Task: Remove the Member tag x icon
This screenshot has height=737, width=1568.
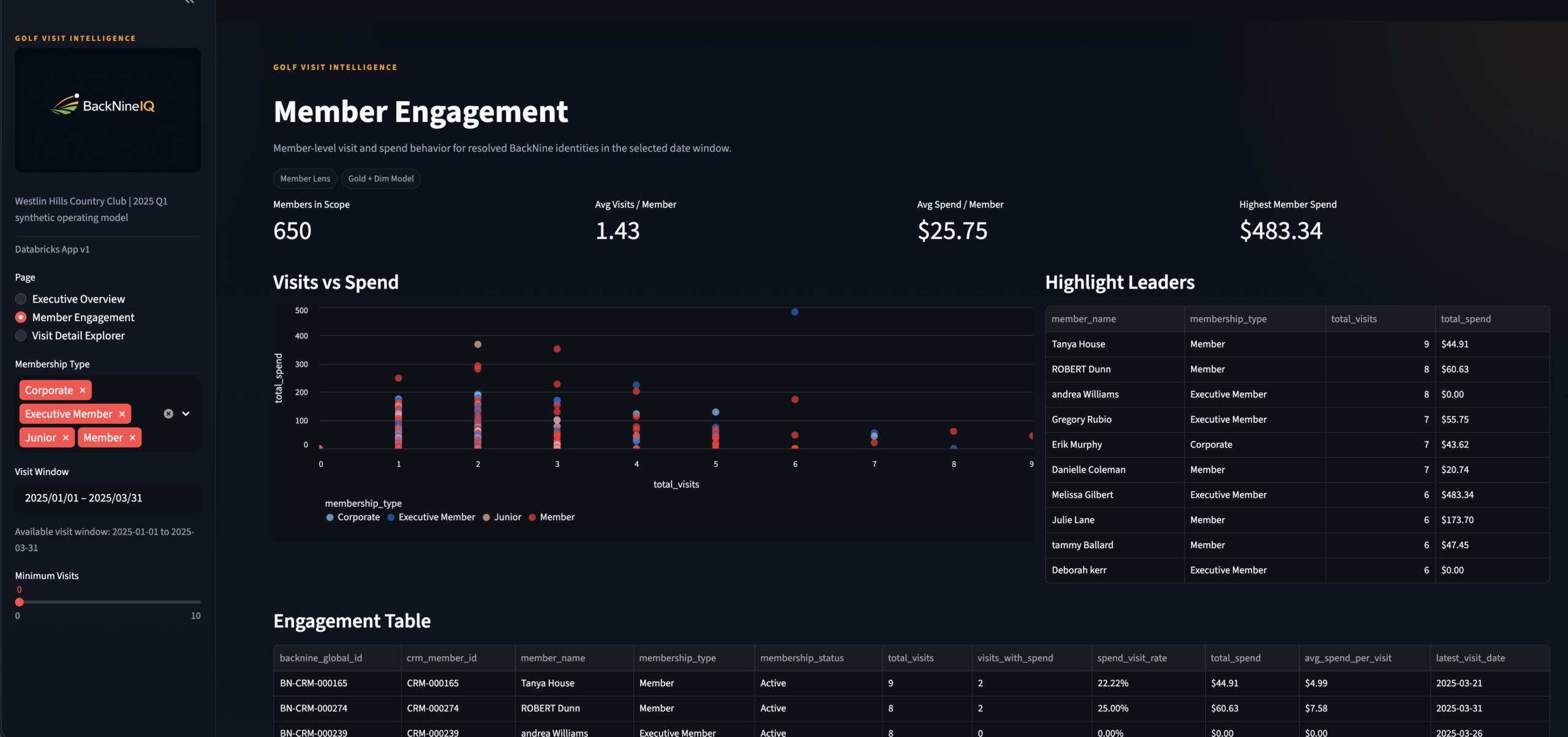Action: (132, 437)
